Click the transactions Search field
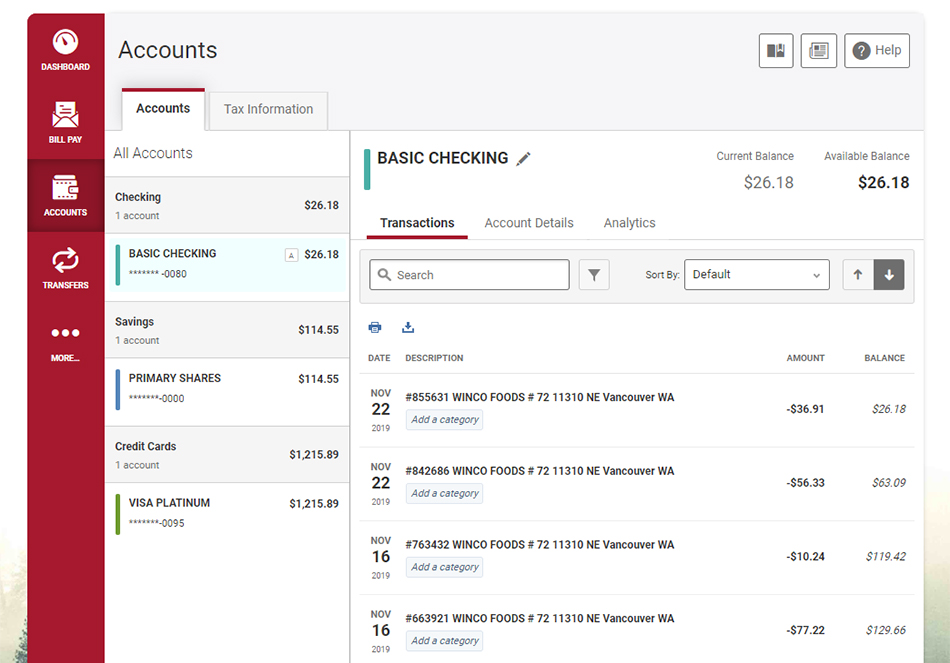The image size is (950, 663). pos(470,275)
